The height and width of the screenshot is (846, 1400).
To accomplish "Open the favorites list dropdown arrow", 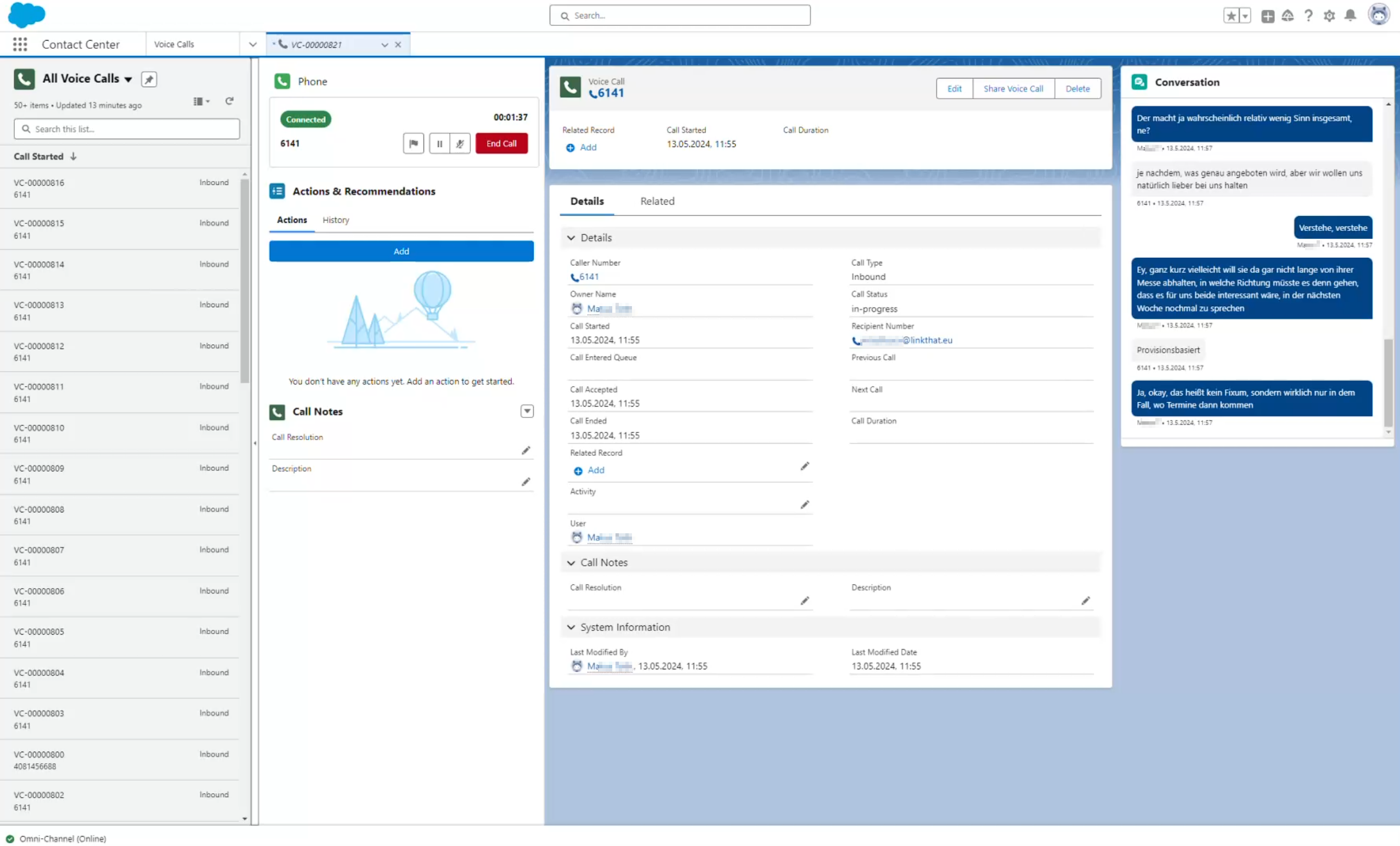I will tap(1245, 16).
